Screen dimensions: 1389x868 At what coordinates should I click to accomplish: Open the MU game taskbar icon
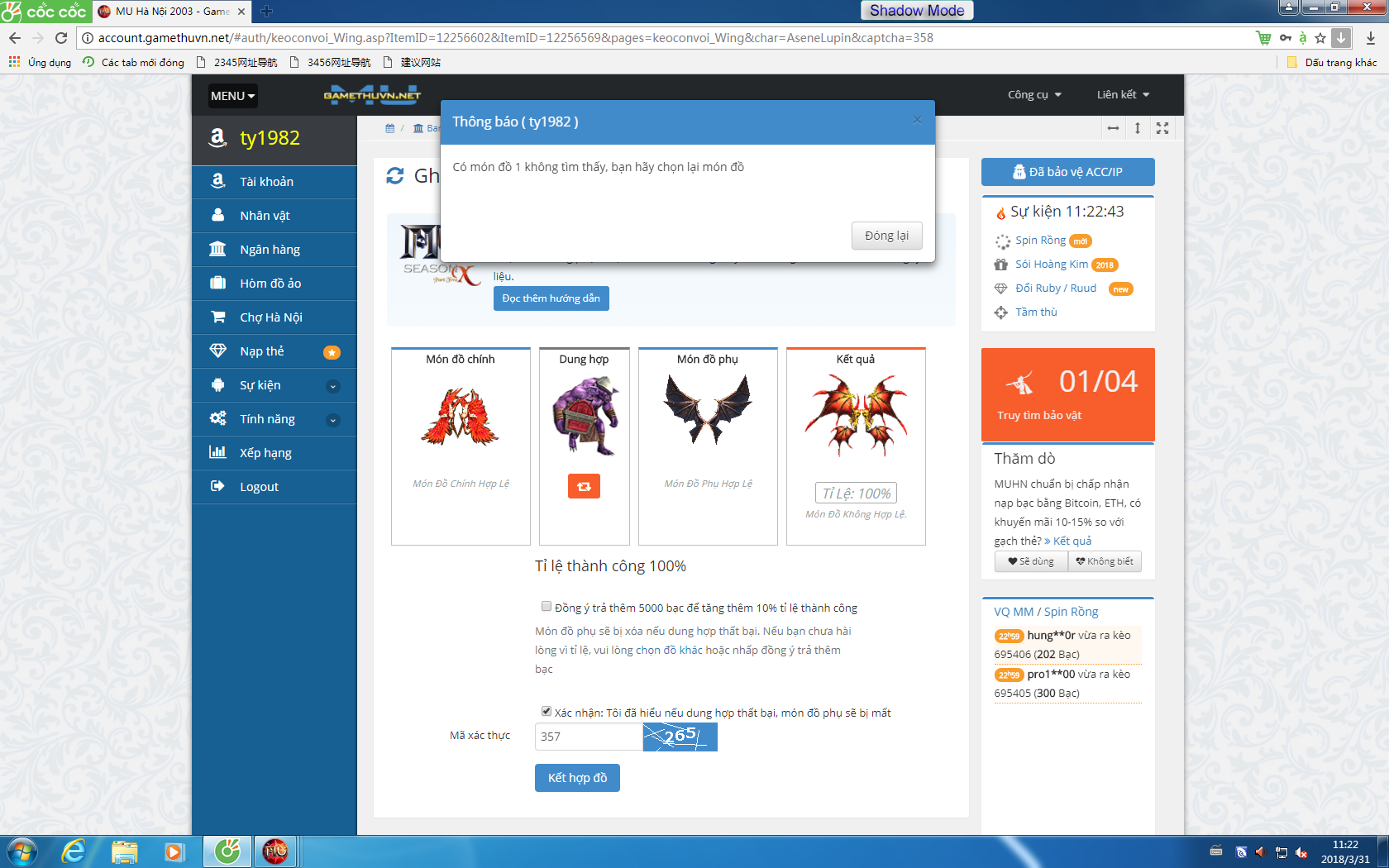pos(274,851)
